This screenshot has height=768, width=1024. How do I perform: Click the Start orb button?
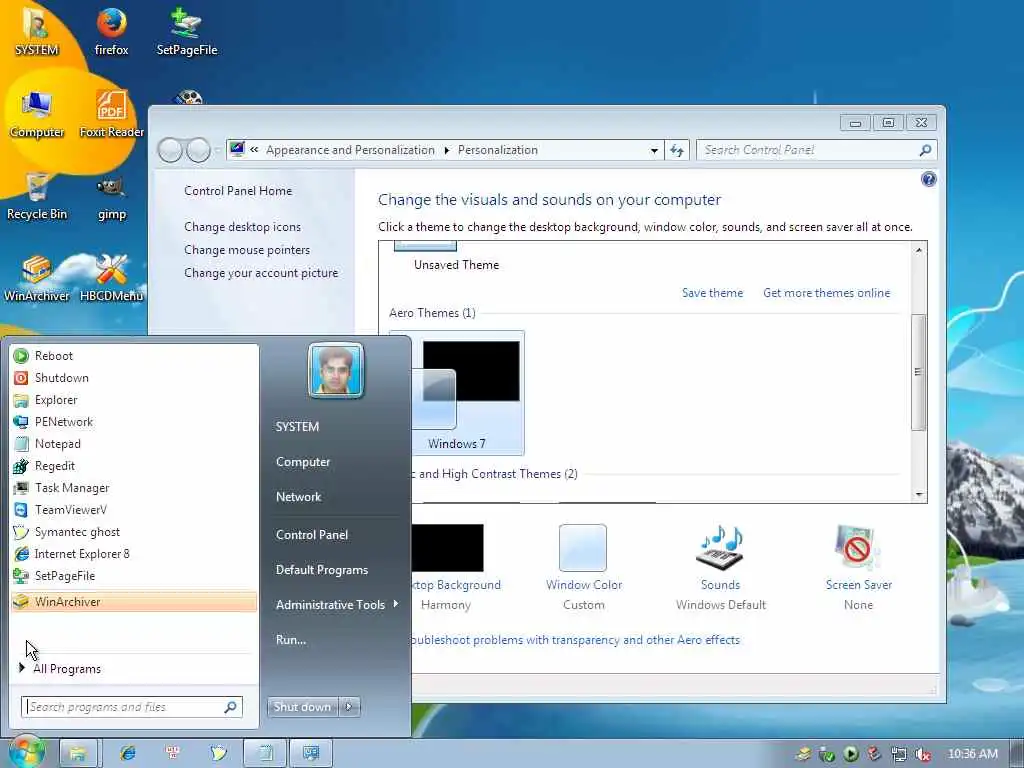[26, 751]
